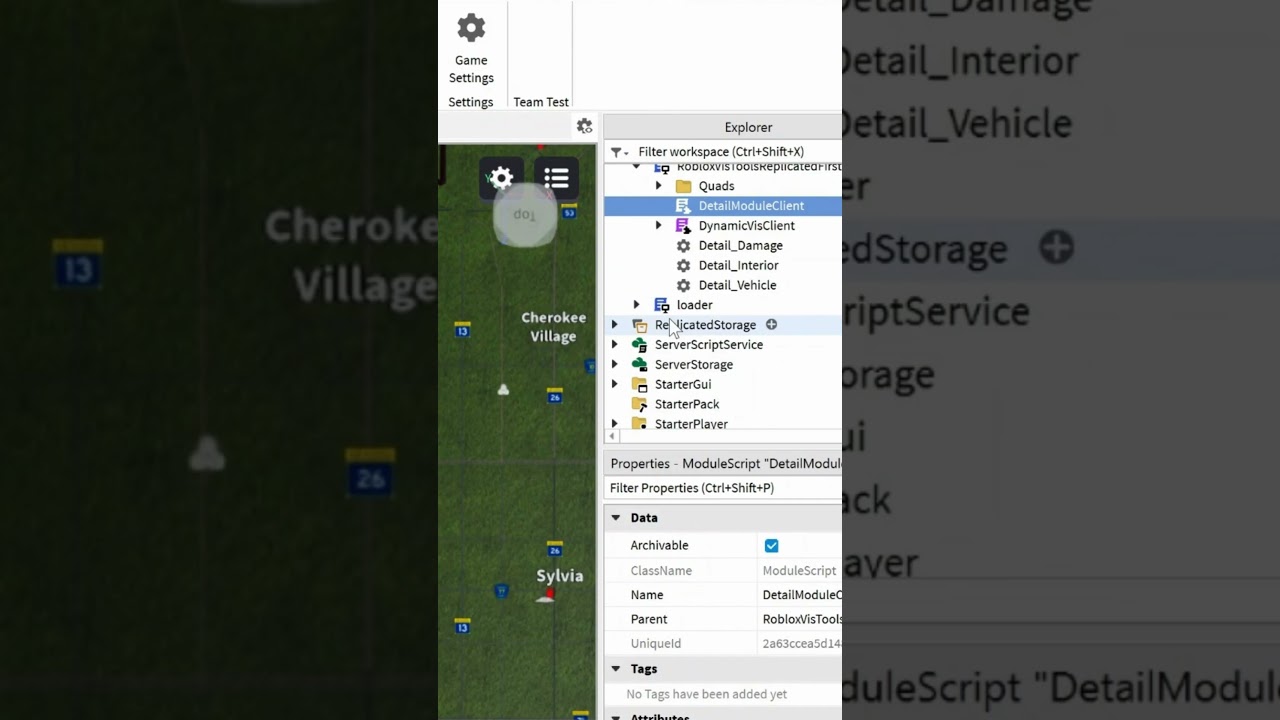Screen dimensions: 1280x720
Task: Click the Detail_Interior gear icon
Action: pos(683,265)
